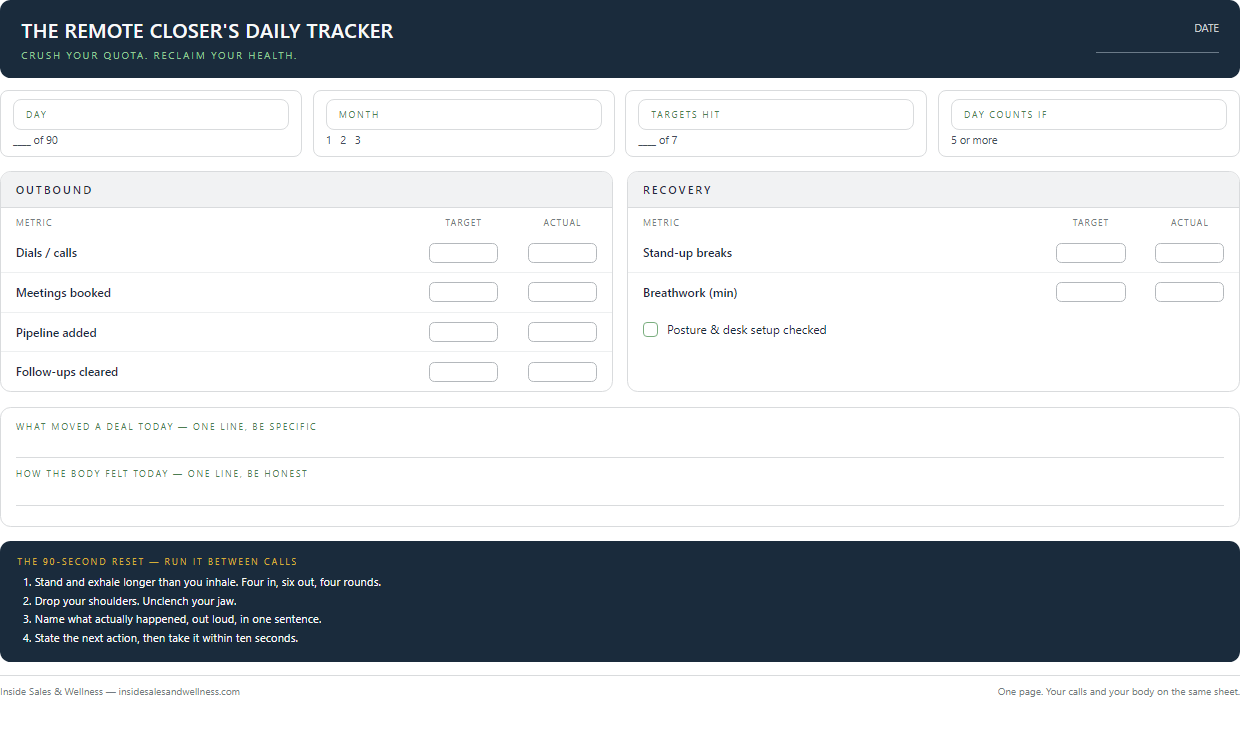Image resolution: width=1240 pixels, height=730 pixels.
Task: Click the 'State the next action' step
Action: (167, 638)
